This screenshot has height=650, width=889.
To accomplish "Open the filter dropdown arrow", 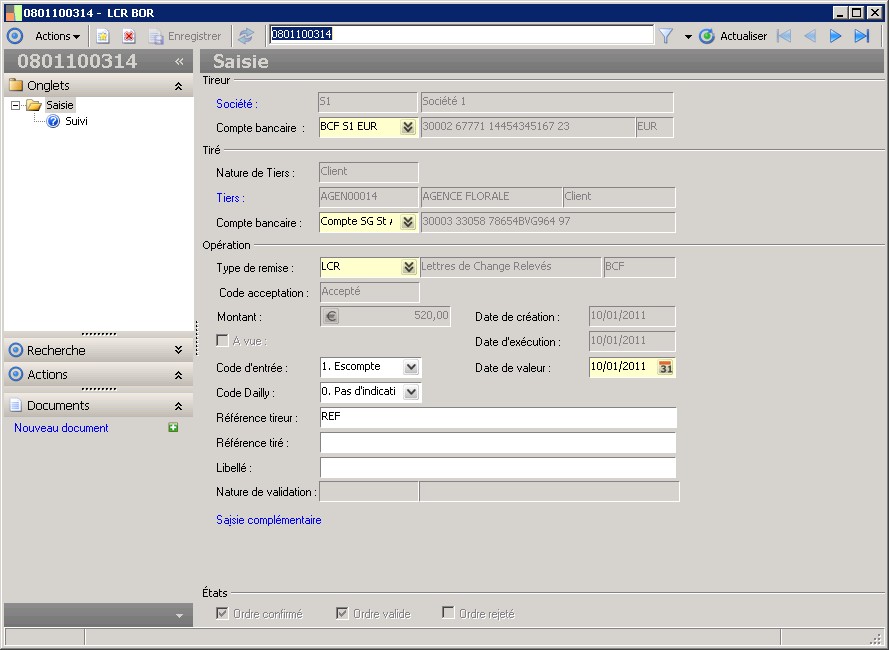I will tap(688, 37).
